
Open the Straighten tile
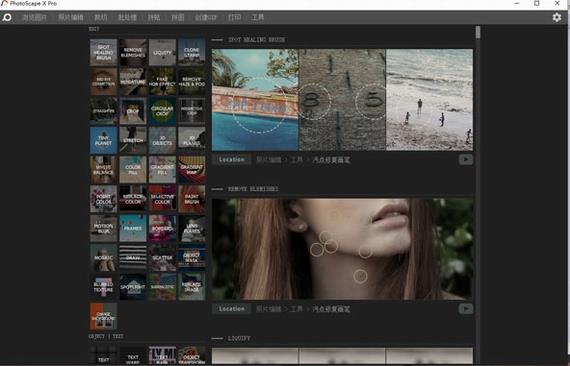coord(104,111)
